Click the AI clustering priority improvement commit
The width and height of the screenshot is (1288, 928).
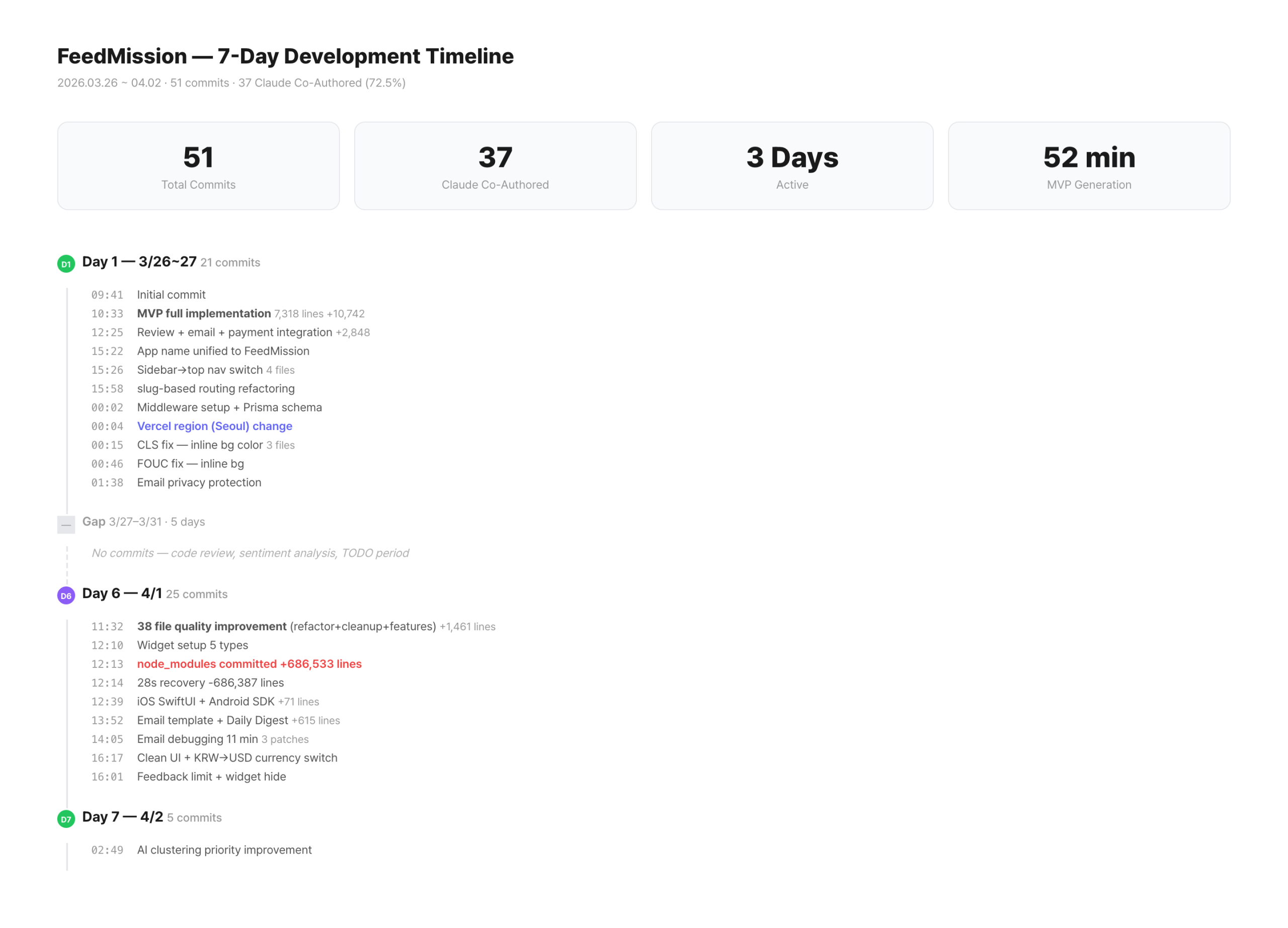tap(224, 850)
